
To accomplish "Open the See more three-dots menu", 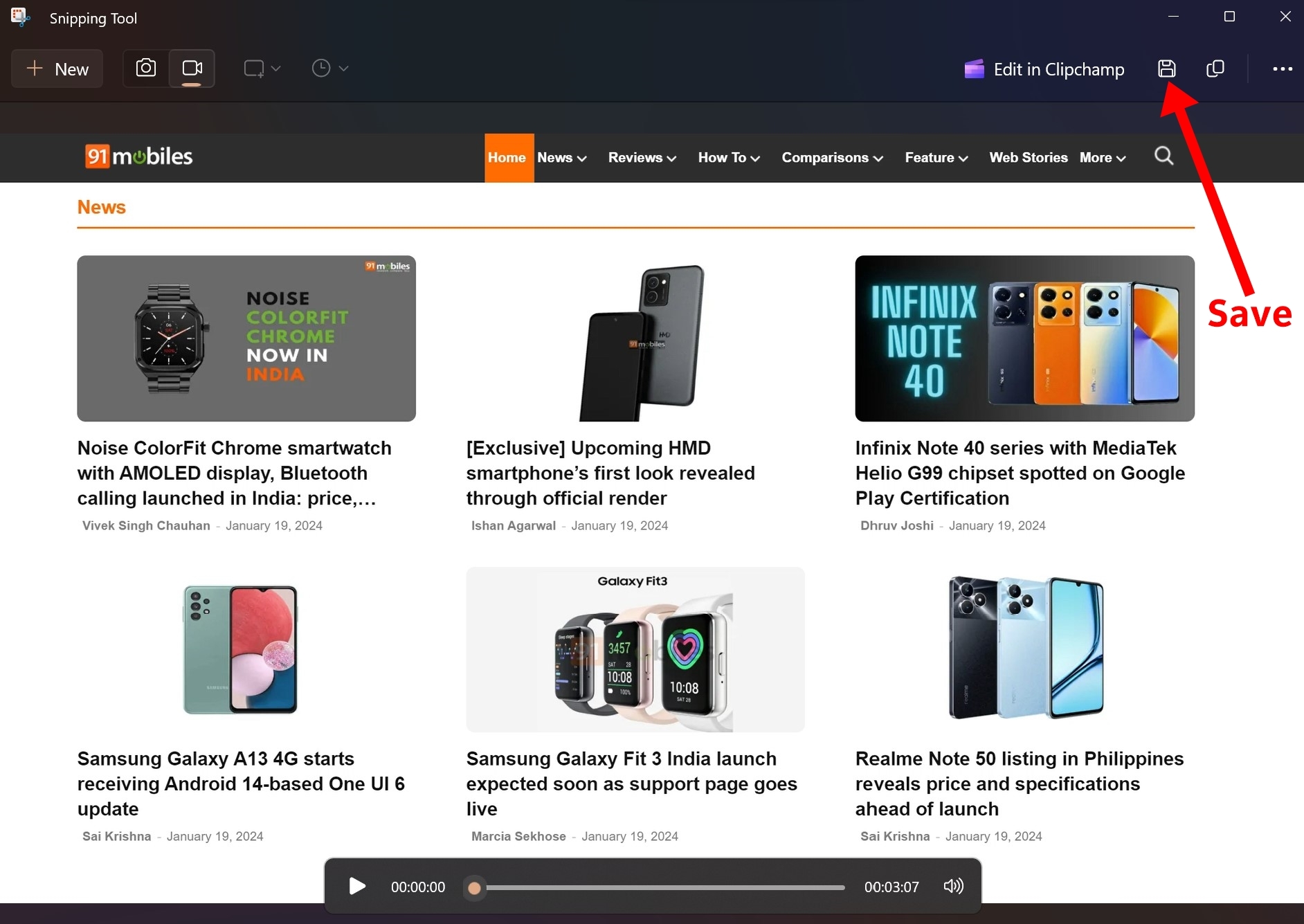I will point(1282,69).
